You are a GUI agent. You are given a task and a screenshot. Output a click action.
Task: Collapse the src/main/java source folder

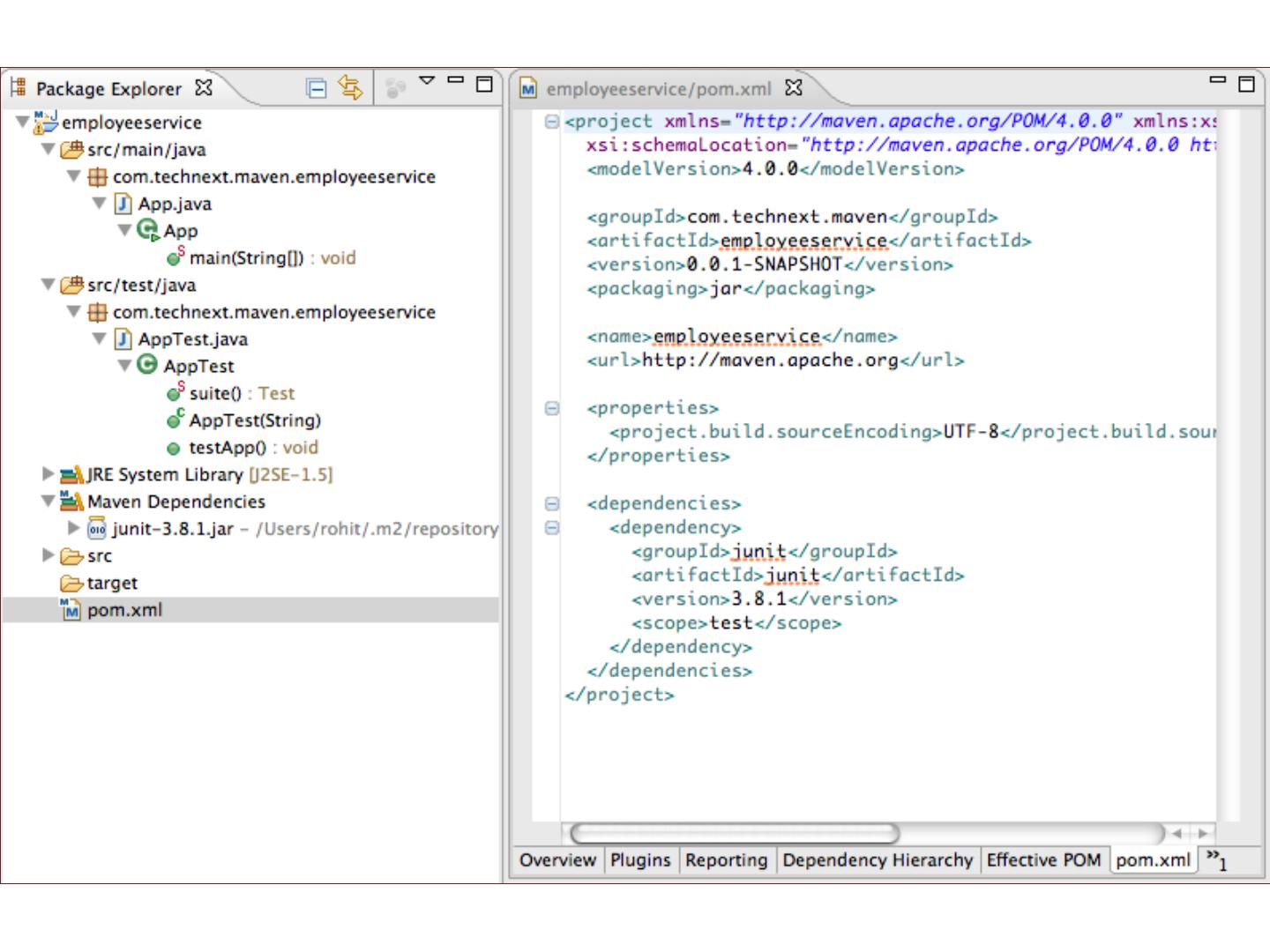pos(48,149)
